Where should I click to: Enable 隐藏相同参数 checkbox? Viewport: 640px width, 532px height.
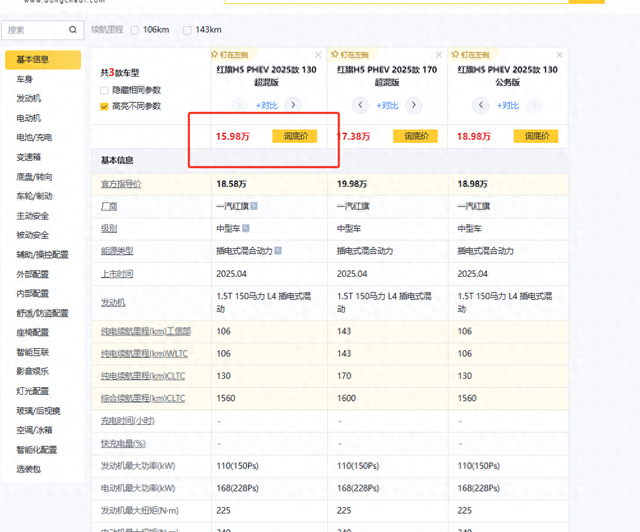tap(104, 90)
